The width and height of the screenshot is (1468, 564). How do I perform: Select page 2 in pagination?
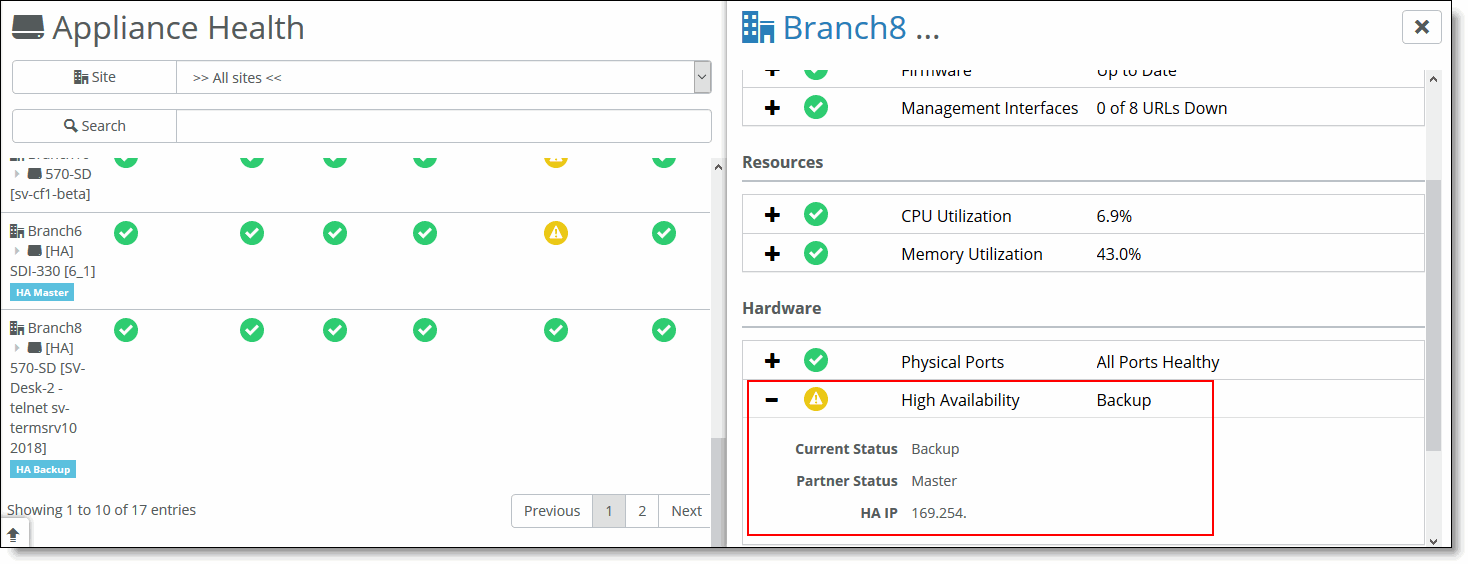642,511
